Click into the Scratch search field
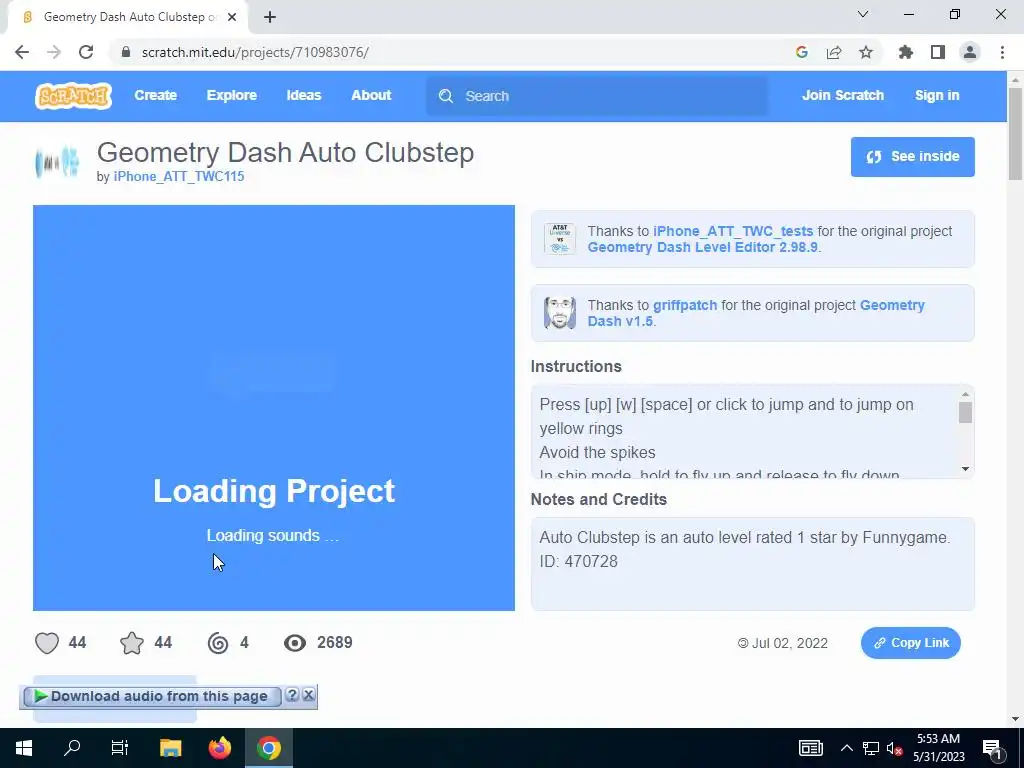This screenshot has width=1024, height=768. point(597,96)
